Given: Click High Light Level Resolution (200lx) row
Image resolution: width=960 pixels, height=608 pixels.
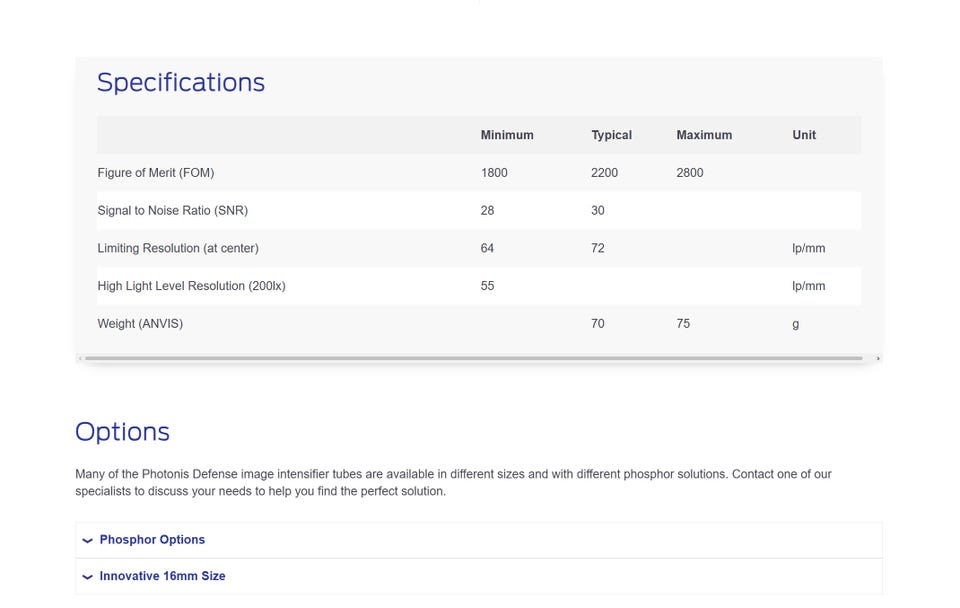Looking at the screenshot, I should tap(479, 286).
